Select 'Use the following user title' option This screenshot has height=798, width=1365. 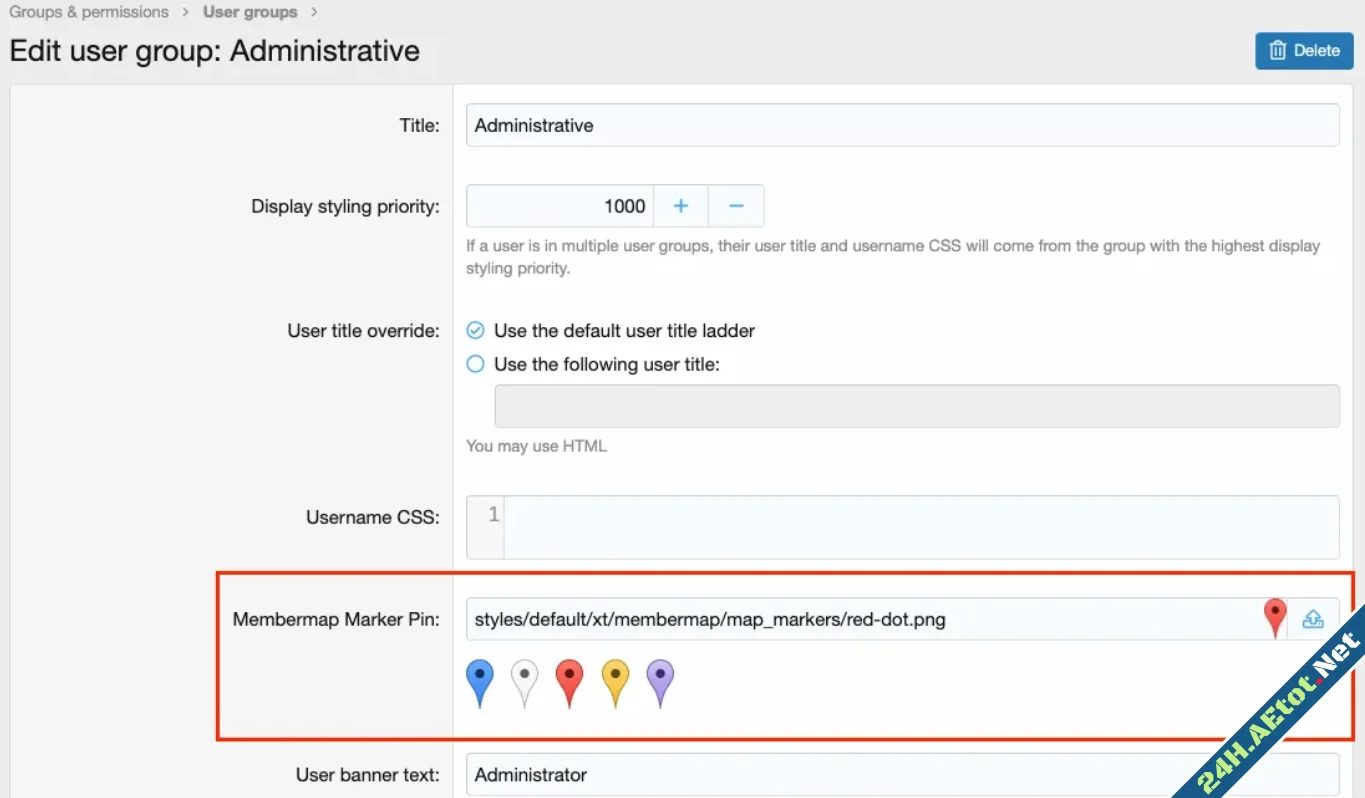pyautogui.click(x=476, y=364)
